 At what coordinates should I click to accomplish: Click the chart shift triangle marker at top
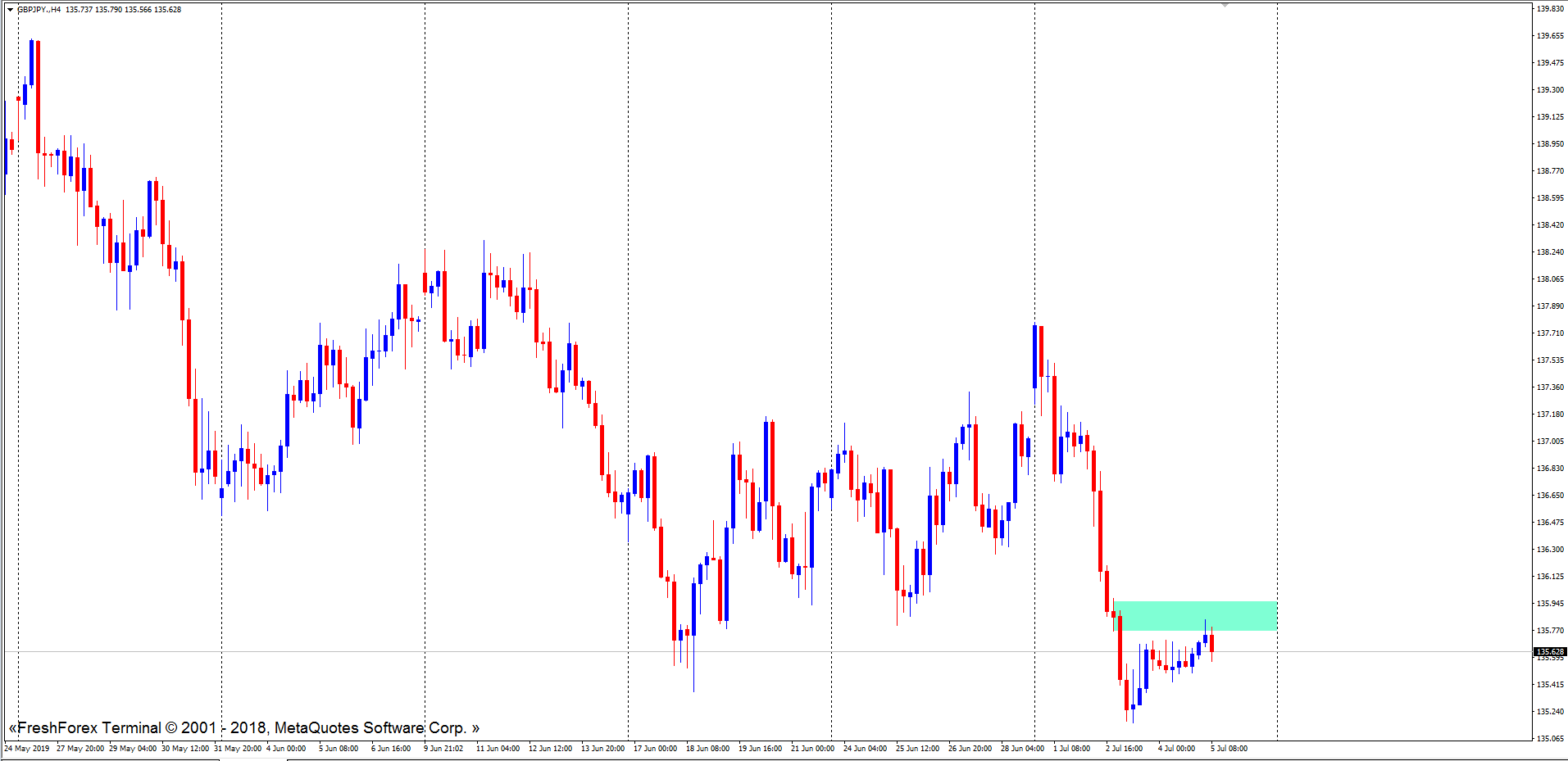[1225, 5]
